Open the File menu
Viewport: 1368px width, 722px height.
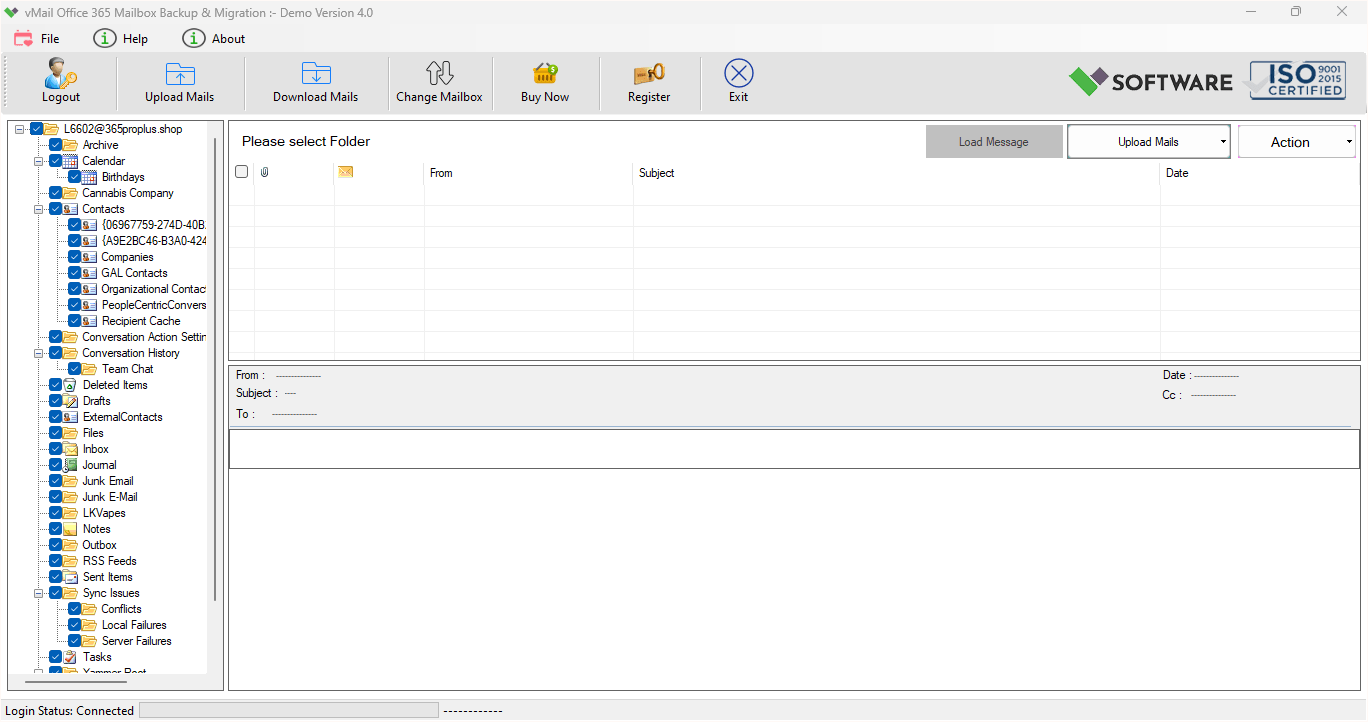(x=37, y=38)
